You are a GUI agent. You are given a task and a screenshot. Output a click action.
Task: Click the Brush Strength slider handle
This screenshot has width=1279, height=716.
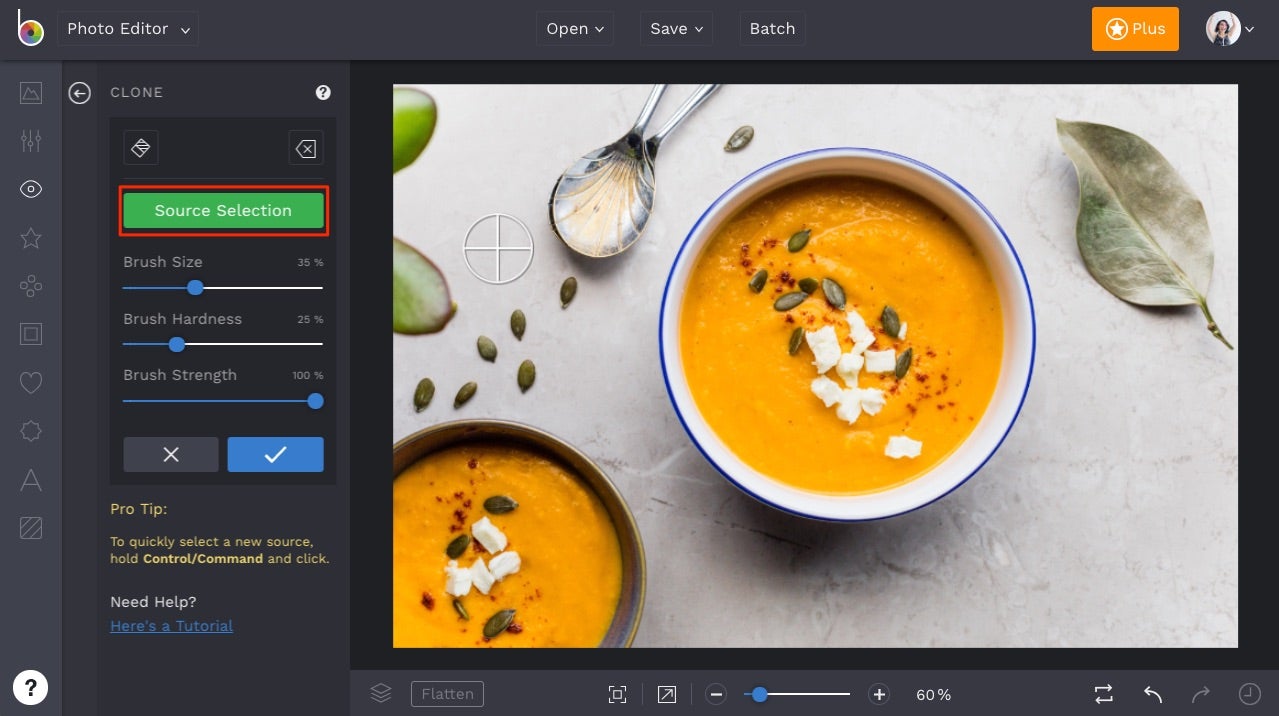[x=316, y=401]
